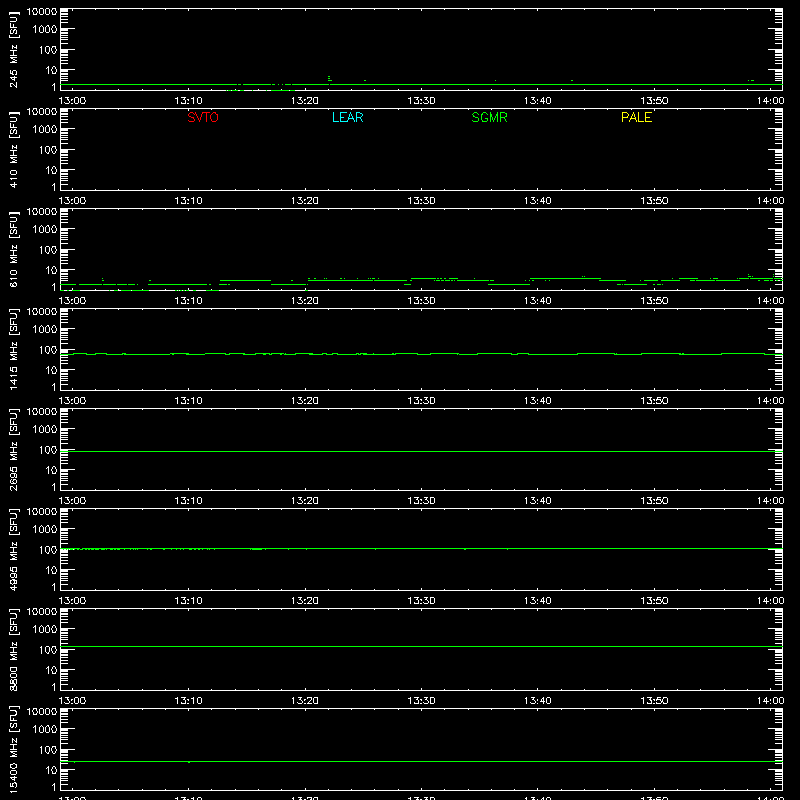Select the 2695 MHz [SFU] axis title
Viewport: 800px width, 800px height.
(13, 449)
